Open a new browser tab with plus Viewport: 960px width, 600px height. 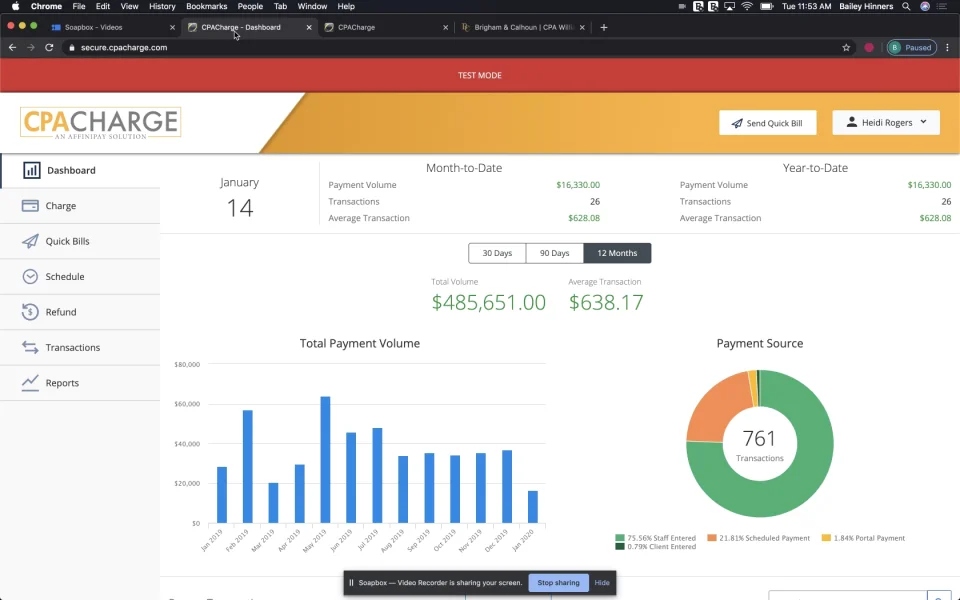click(604, 27)
